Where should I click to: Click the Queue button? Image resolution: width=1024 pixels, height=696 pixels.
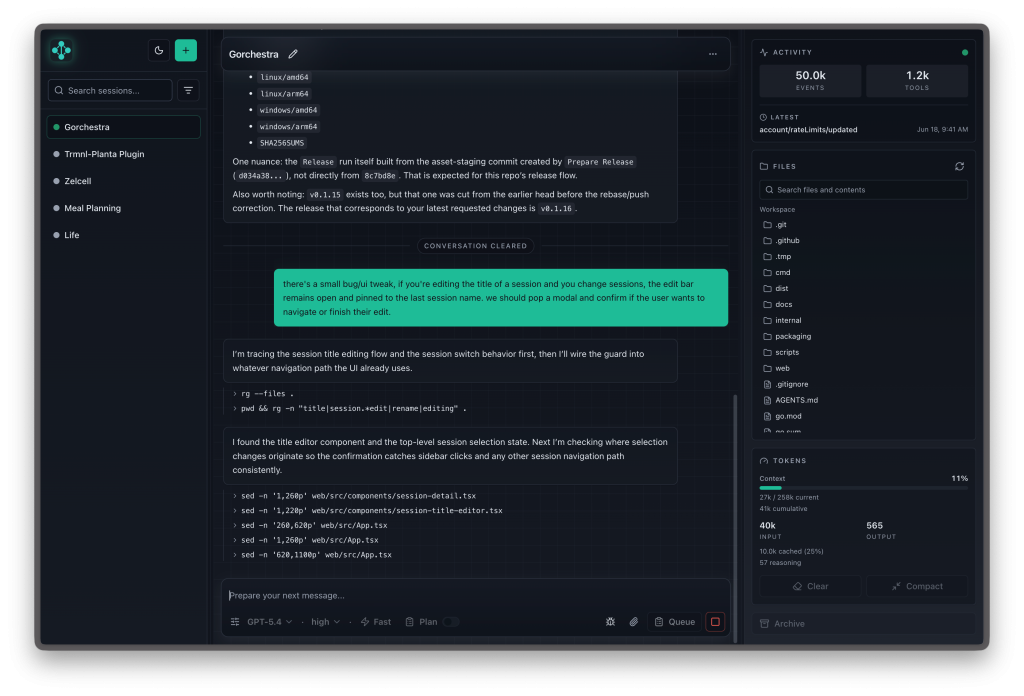[675, 622]
